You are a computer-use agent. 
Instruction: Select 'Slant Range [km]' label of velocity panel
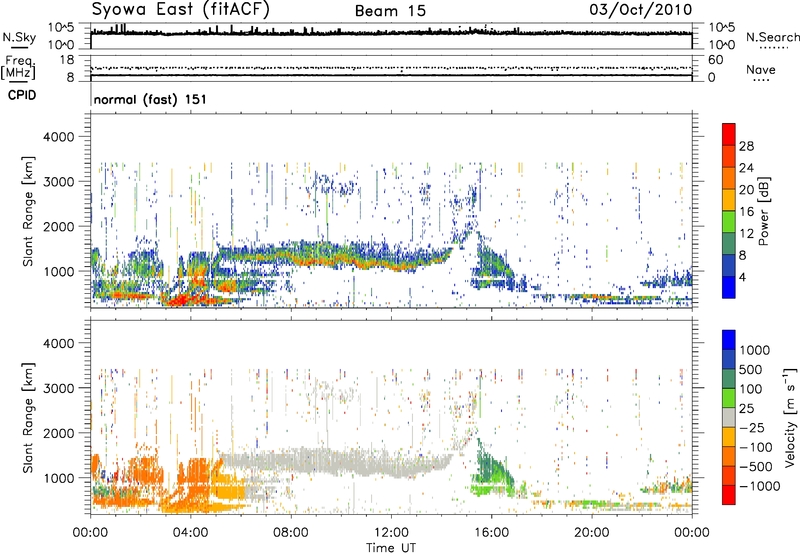28,418
